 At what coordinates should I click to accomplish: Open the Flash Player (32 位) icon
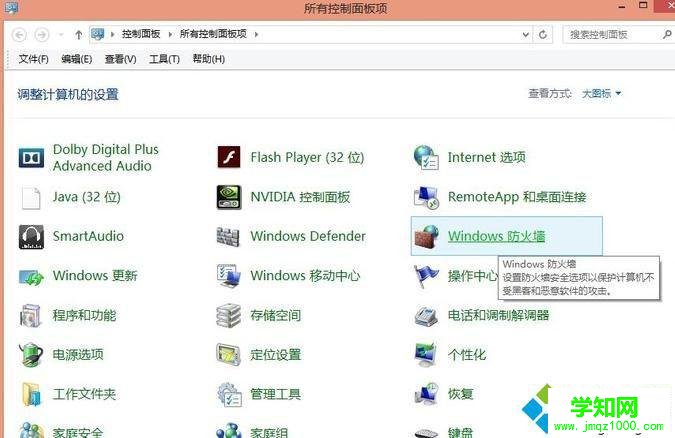point(229,157)
